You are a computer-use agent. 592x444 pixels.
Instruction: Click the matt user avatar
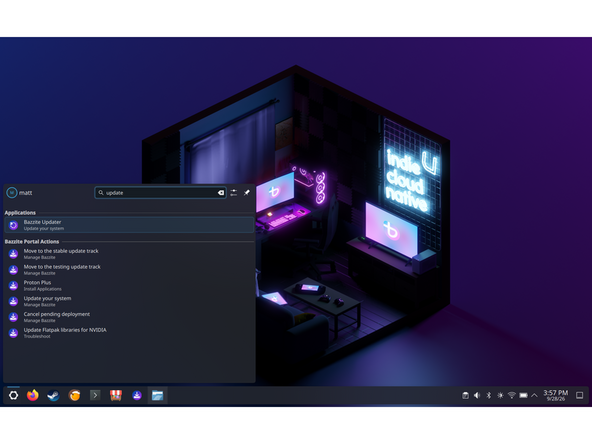12,193
